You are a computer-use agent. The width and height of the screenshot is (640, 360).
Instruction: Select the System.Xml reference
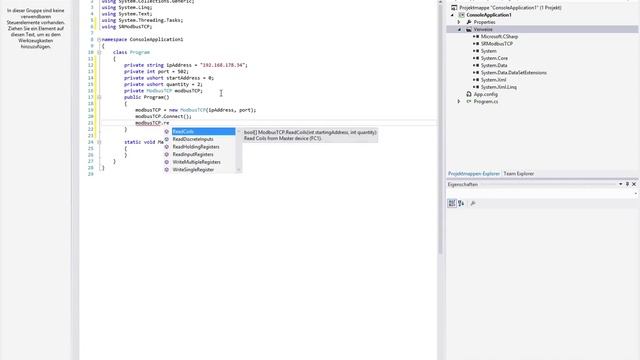493,80
